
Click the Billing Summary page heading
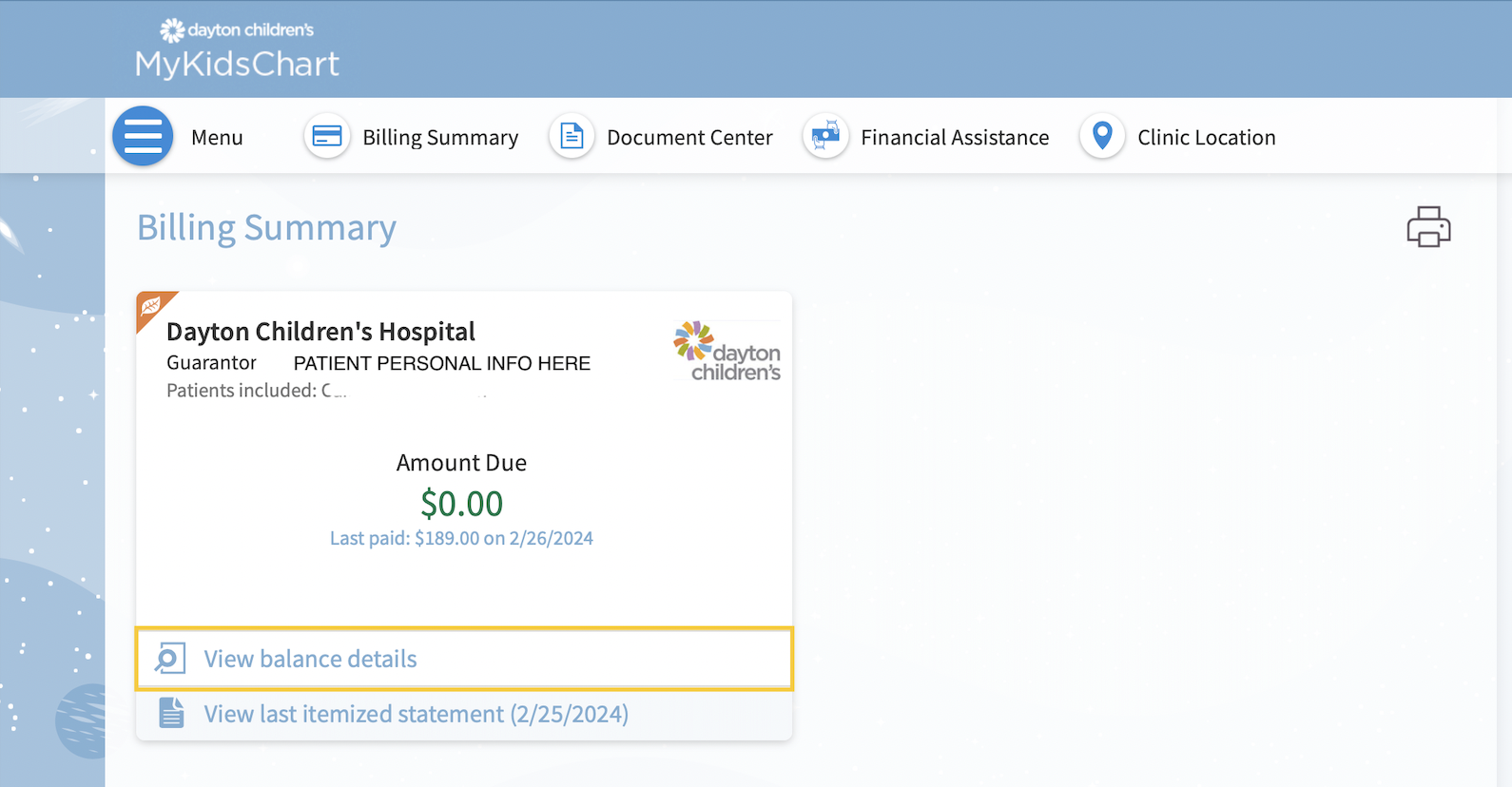coord(266,228)
